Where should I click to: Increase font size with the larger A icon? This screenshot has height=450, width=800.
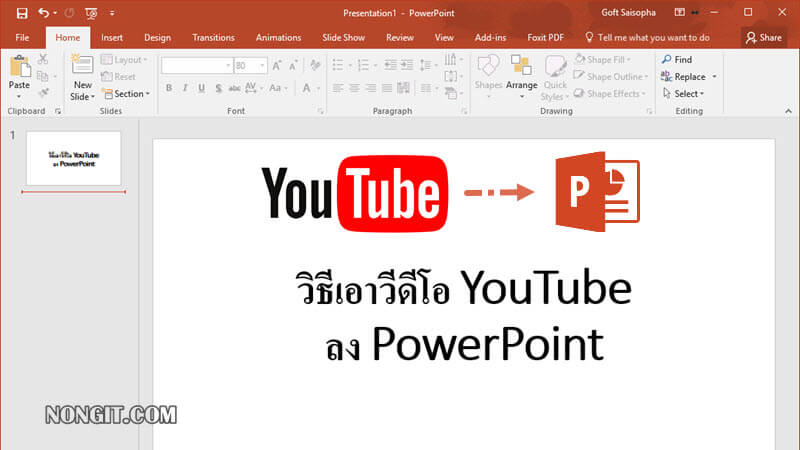click(277, 65)
